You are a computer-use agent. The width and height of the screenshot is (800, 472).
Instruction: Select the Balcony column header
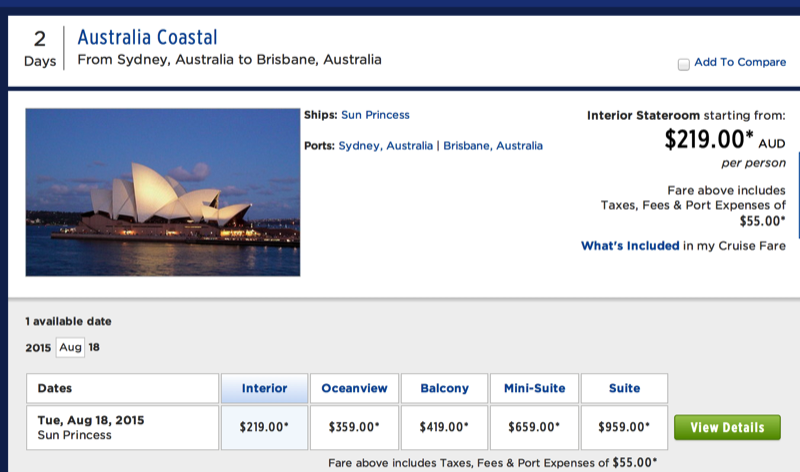pos(444,388)
